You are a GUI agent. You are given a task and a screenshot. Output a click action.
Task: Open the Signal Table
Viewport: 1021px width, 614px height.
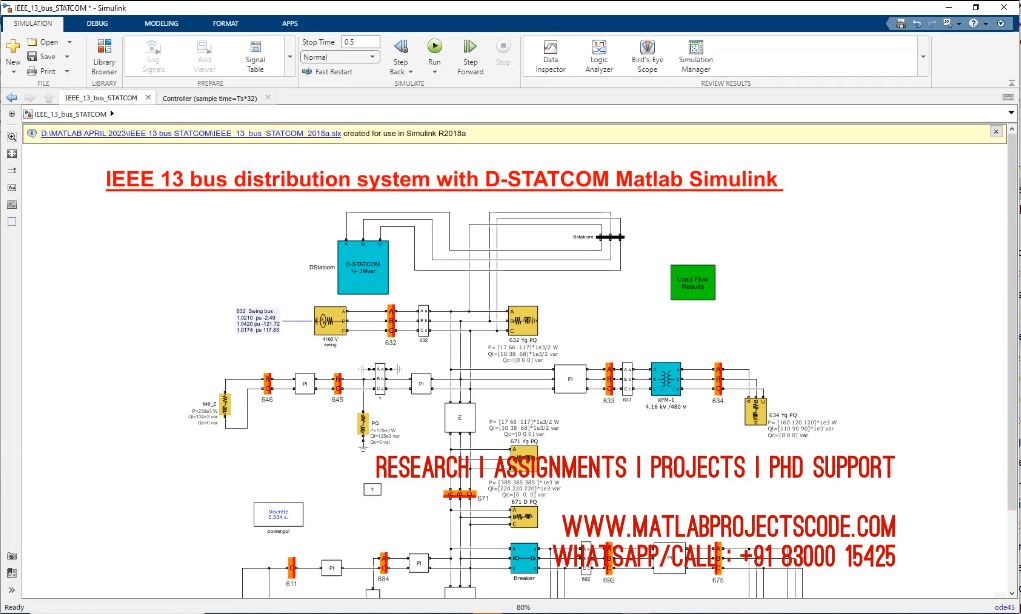255,56
